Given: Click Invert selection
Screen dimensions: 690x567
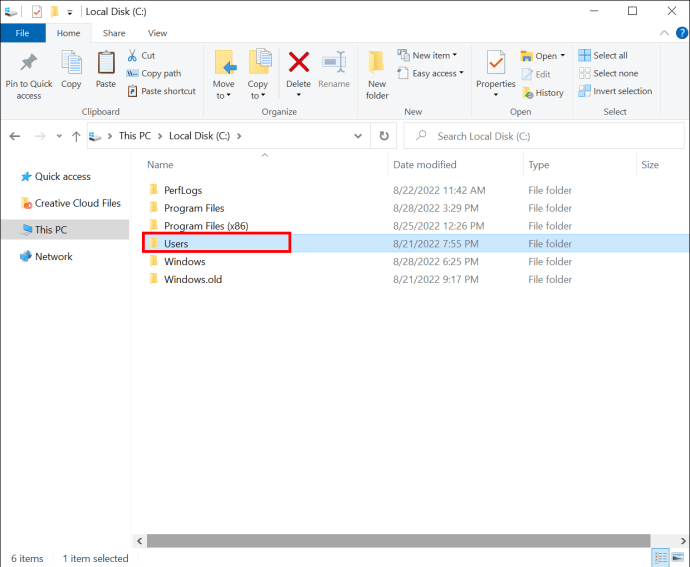Looking at the screenshot, I should [615, 91].
